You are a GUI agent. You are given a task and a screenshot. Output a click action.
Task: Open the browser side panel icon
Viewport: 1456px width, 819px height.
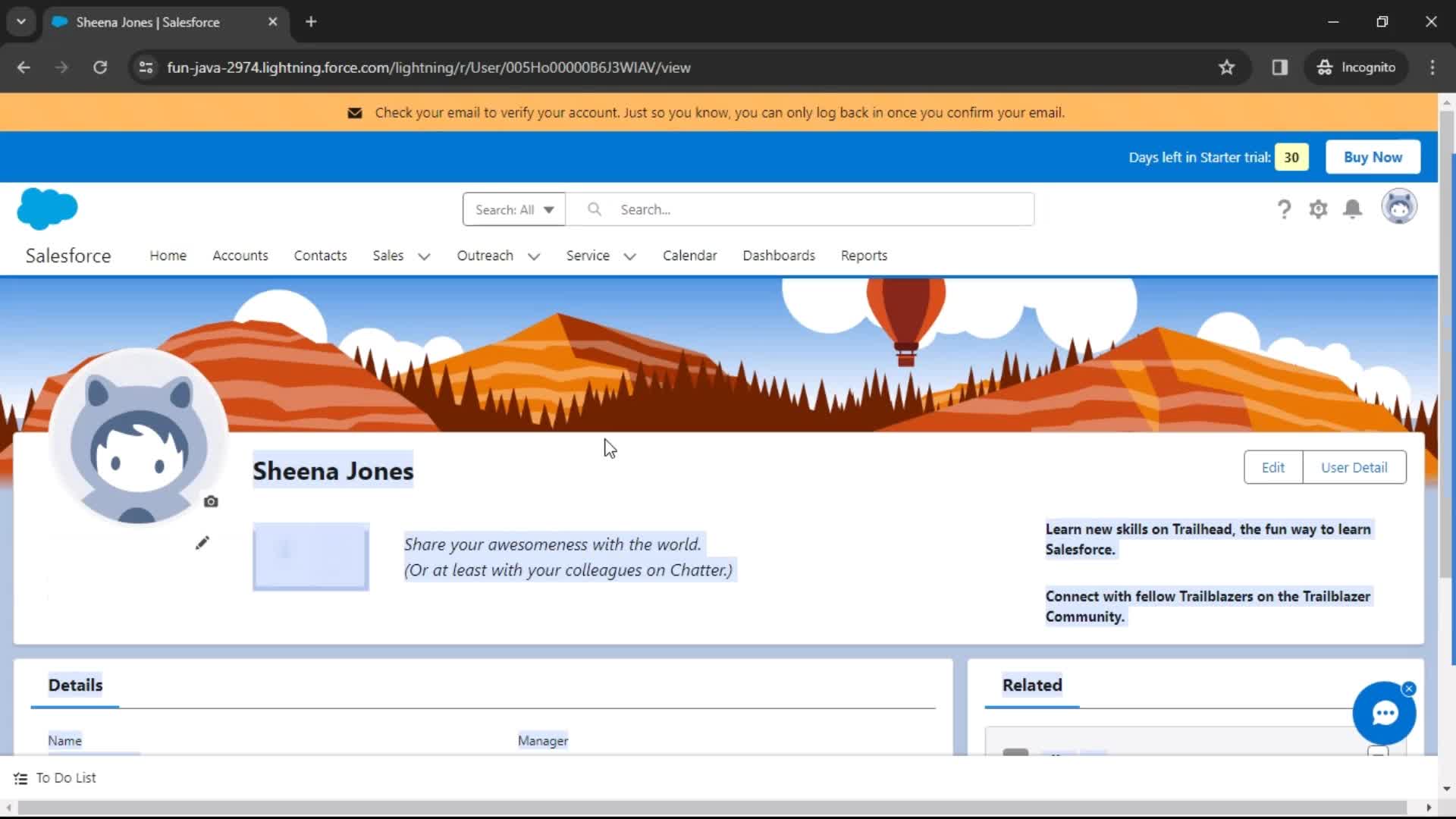(1280, 67)
